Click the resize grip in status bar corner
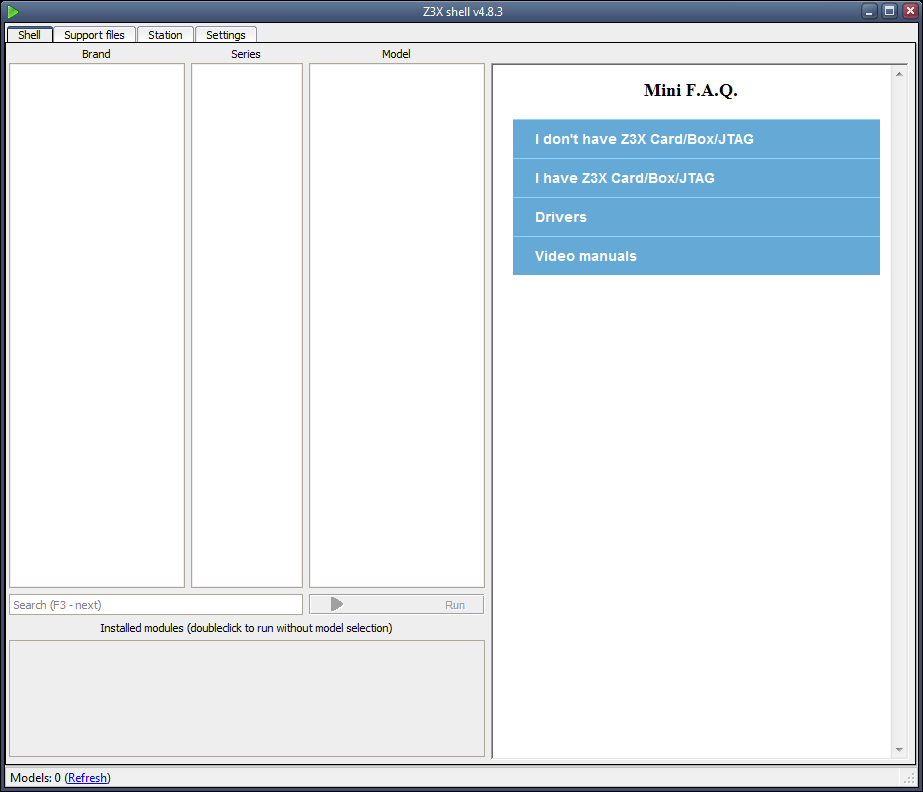The image size is (923, 792). tap(909, 778)
